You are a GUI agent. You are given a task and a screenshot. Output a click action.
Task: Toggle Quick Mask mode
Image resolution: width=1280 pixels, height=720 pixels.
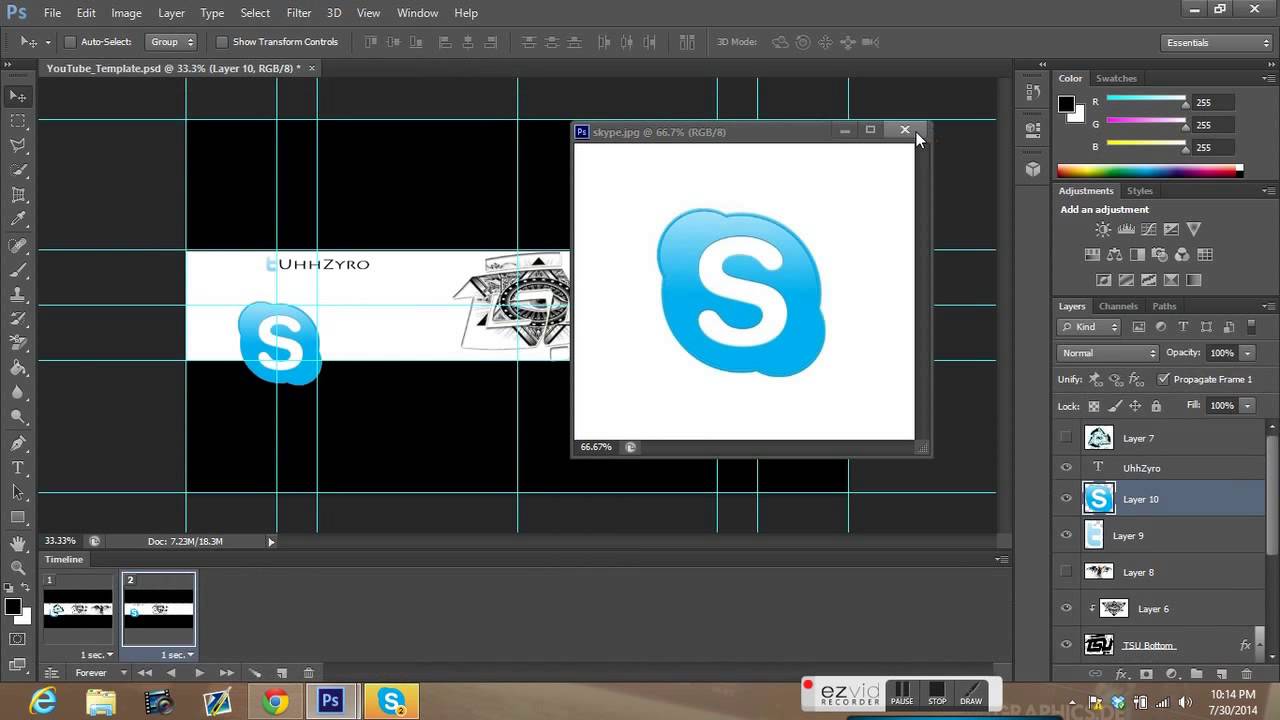coord(18,638)
